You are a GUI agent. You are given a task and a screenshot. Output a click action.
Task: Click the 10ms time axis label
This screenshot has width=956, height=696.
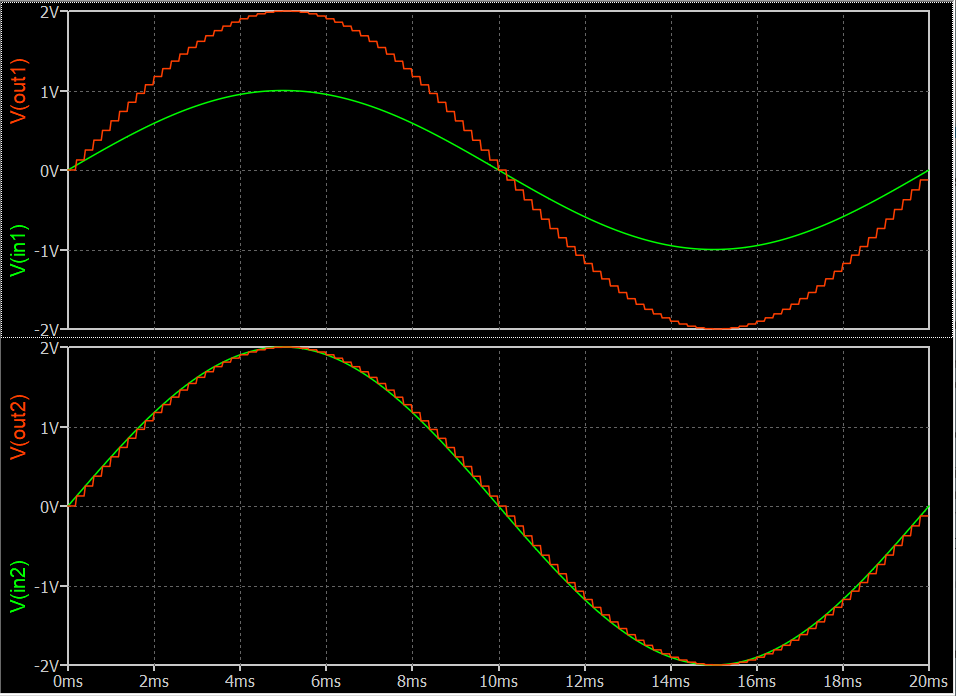(x=499, y=681)
